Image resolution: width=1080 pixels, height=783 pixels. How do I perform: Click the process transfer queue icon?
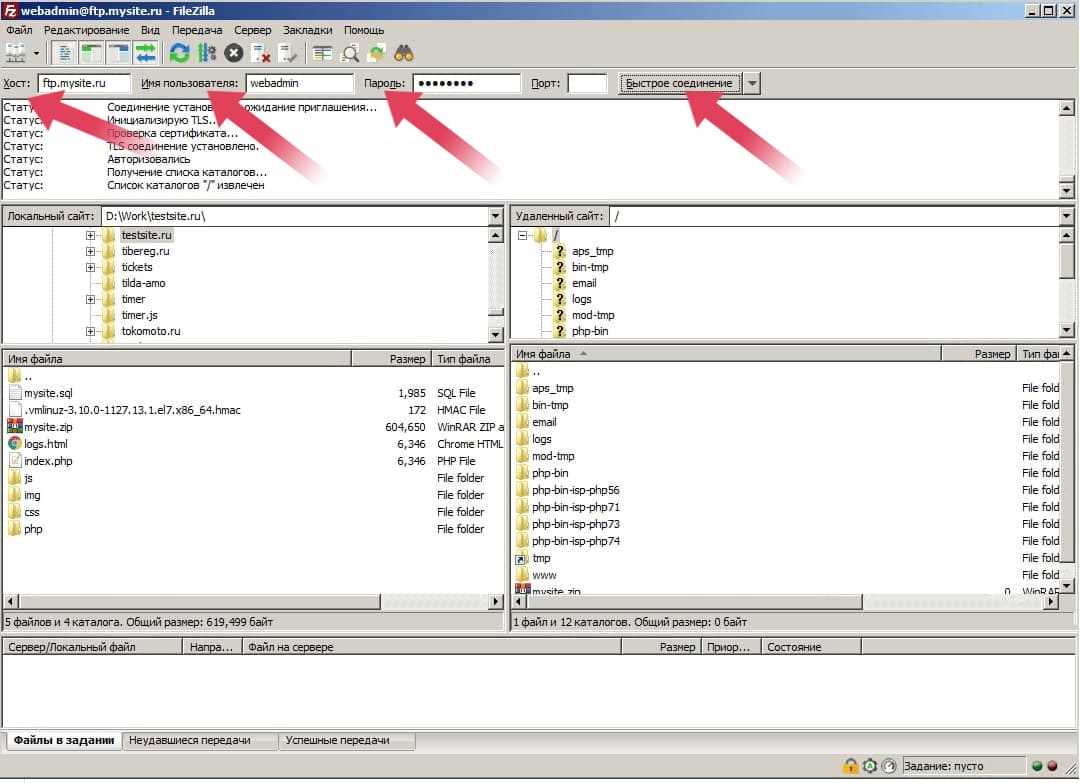click(x=207, y=53)
